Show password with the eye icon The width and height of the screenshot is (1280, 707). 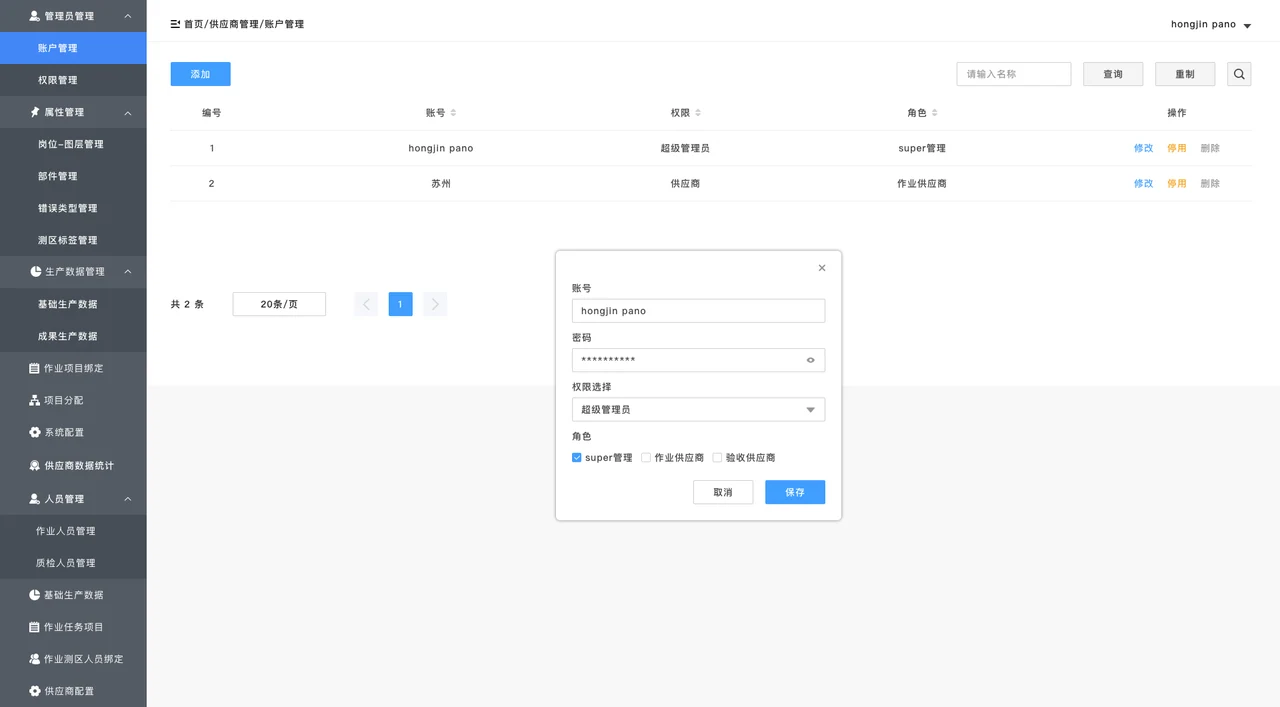click(811, 360)
